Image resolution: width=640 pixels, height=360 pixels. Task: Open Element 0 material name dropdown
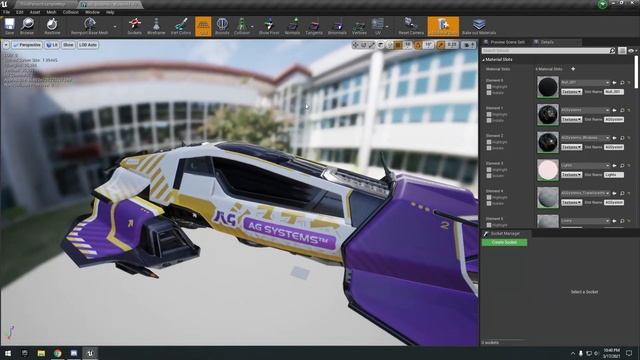tap(585, 83)
